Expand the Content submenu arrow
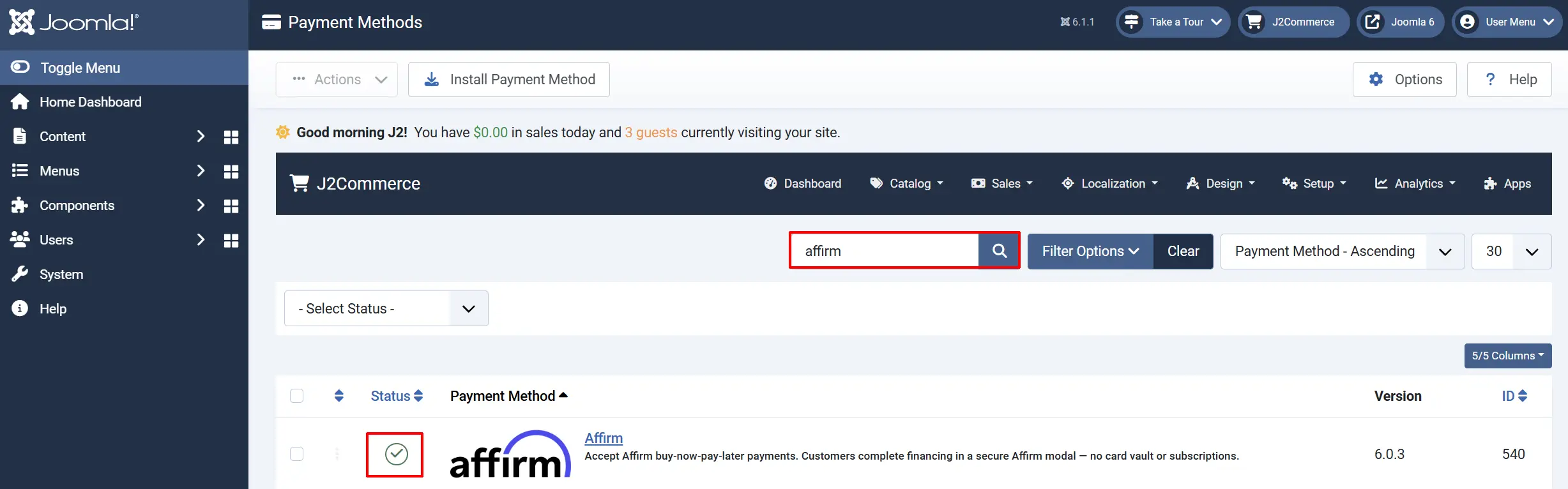Viewport: 1568px width, 489px height. pos(201,137)
